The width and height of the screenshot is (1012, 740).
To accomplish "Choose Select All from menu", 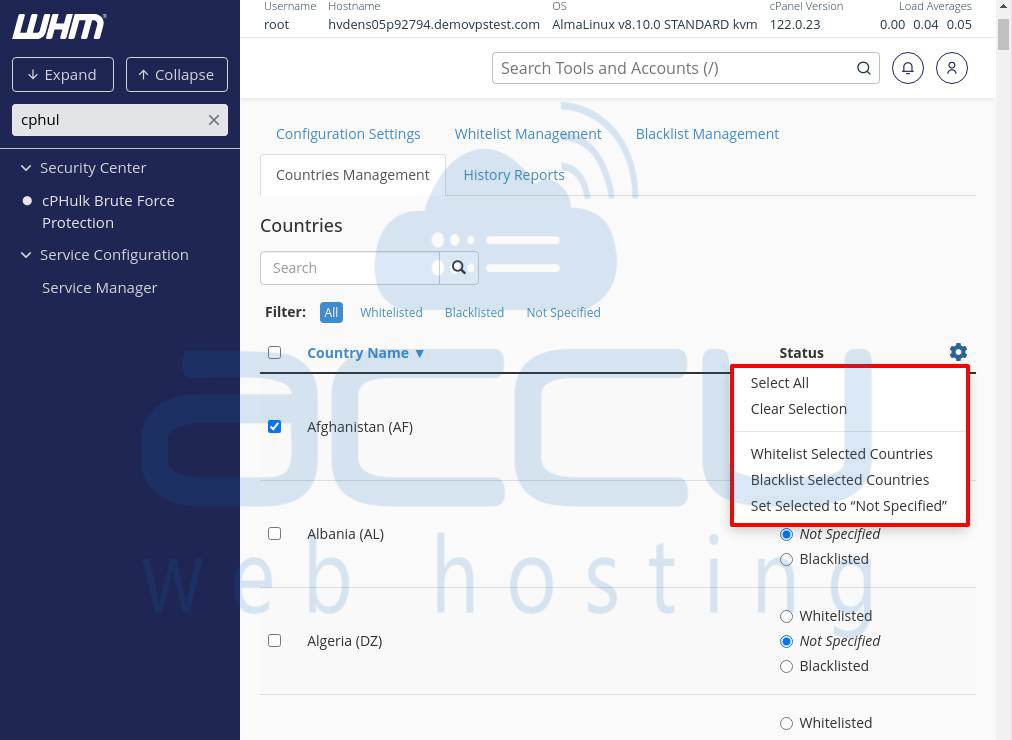I will point(779,383).
